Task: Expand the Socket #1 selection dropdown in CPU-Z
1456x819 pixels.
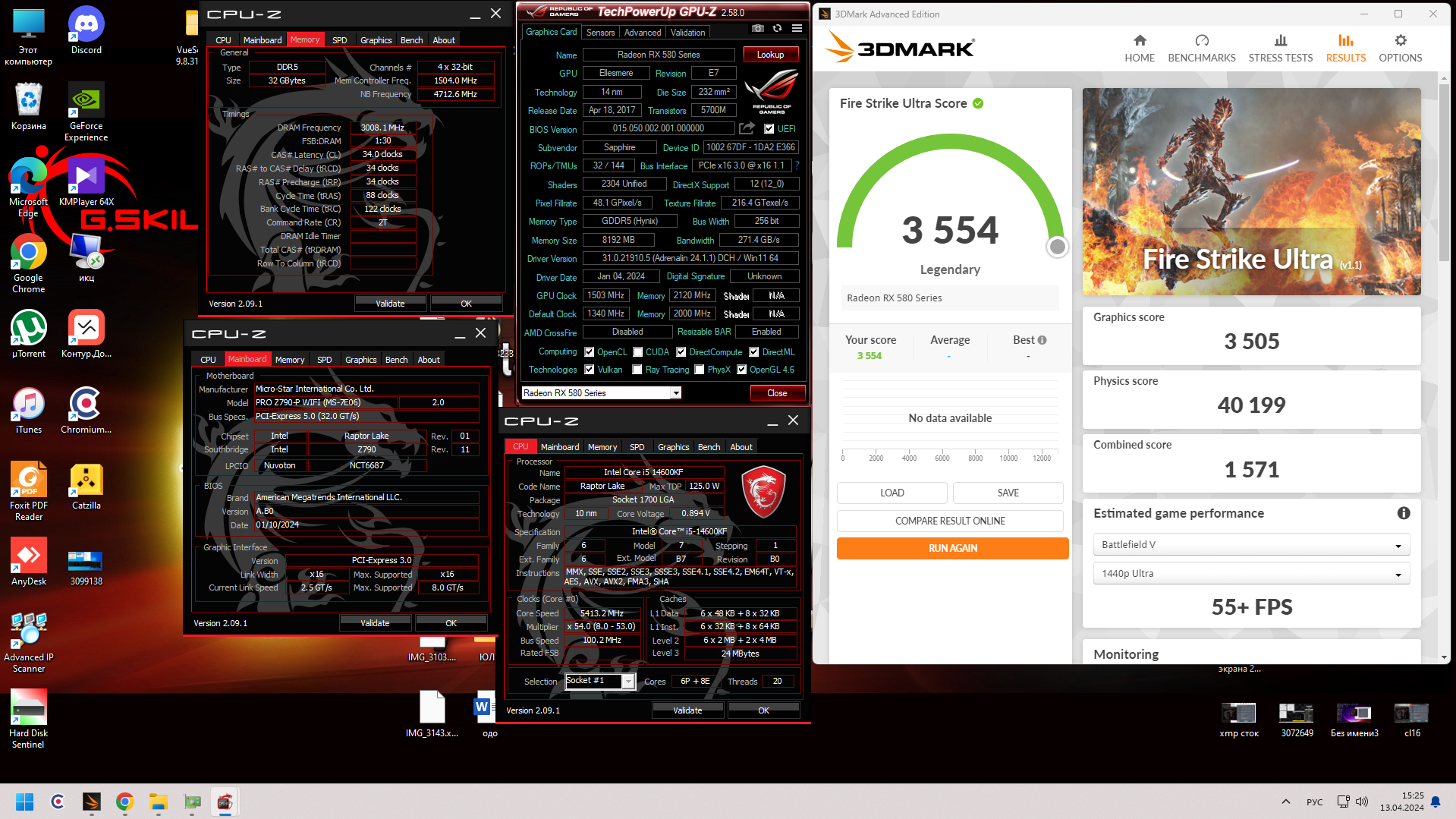Action: pyautogui.click(x=628, y=682)
